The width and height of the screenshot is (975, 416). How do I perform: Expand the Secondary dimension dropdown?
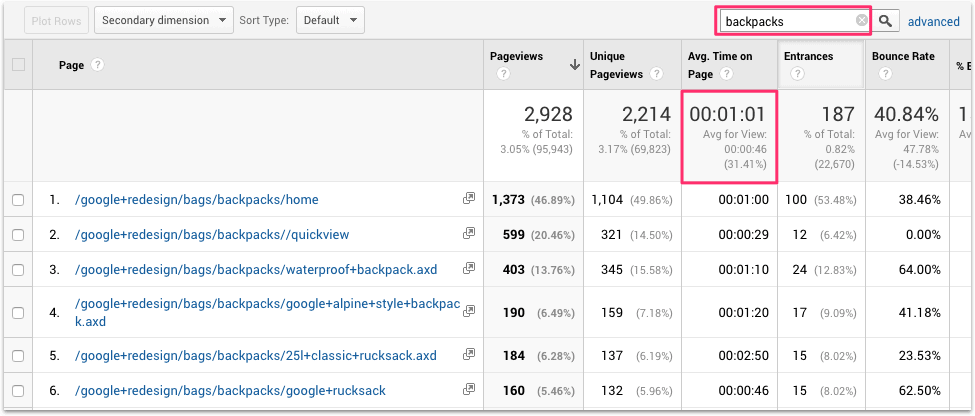click(164, 20)
